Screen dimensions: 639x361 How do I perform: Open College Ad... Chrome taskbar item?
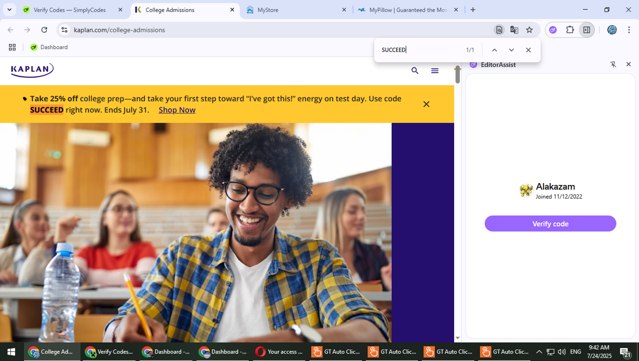point(52,352)
